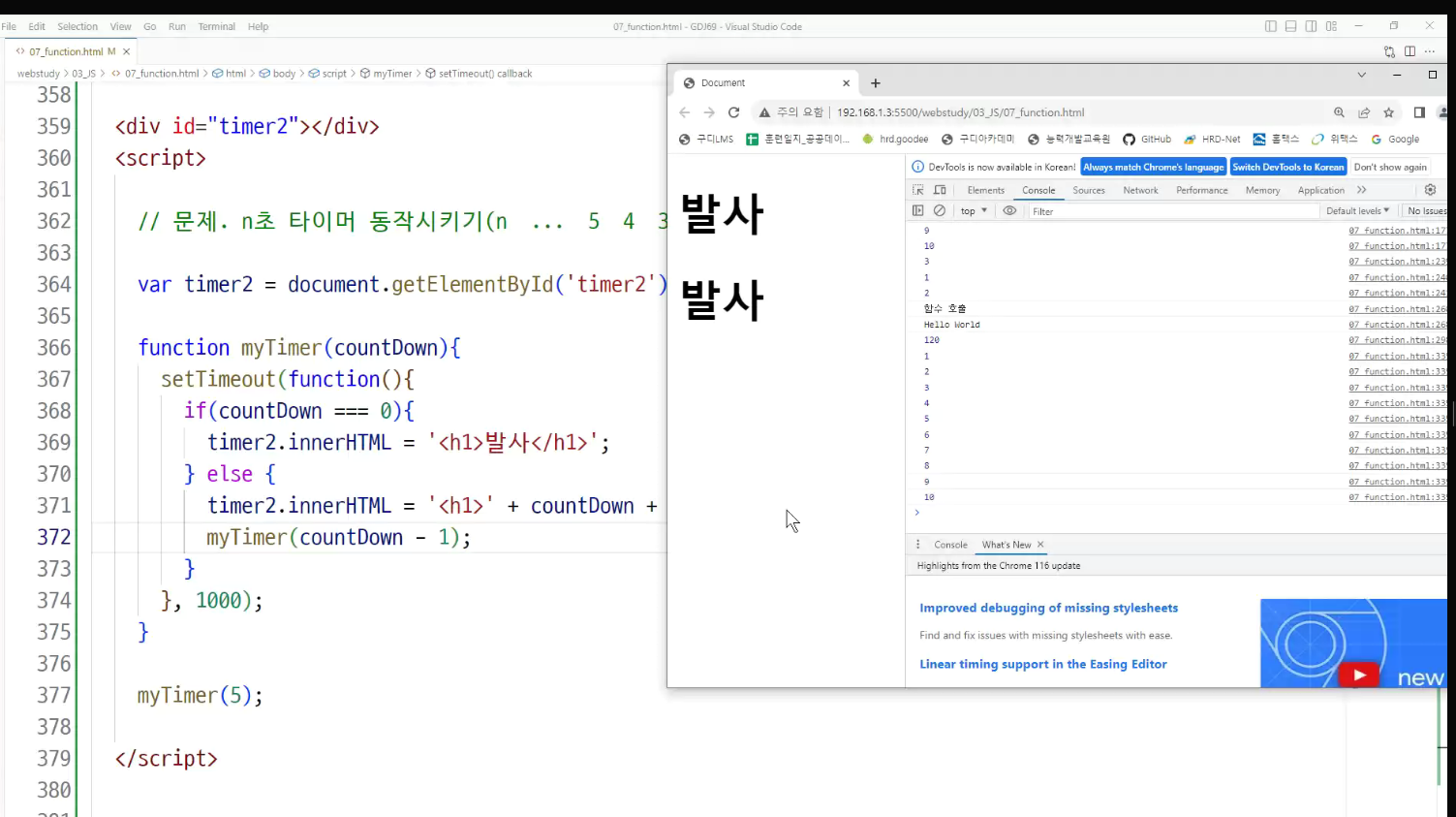Open Chrome tab search chevron

click(x=1361, y=75)
